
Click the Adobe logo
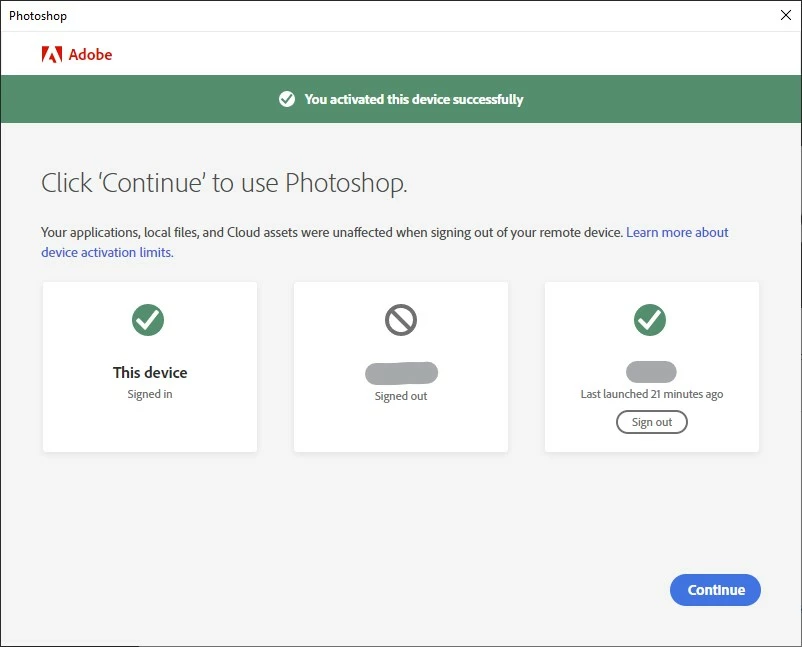pos(77,54)
